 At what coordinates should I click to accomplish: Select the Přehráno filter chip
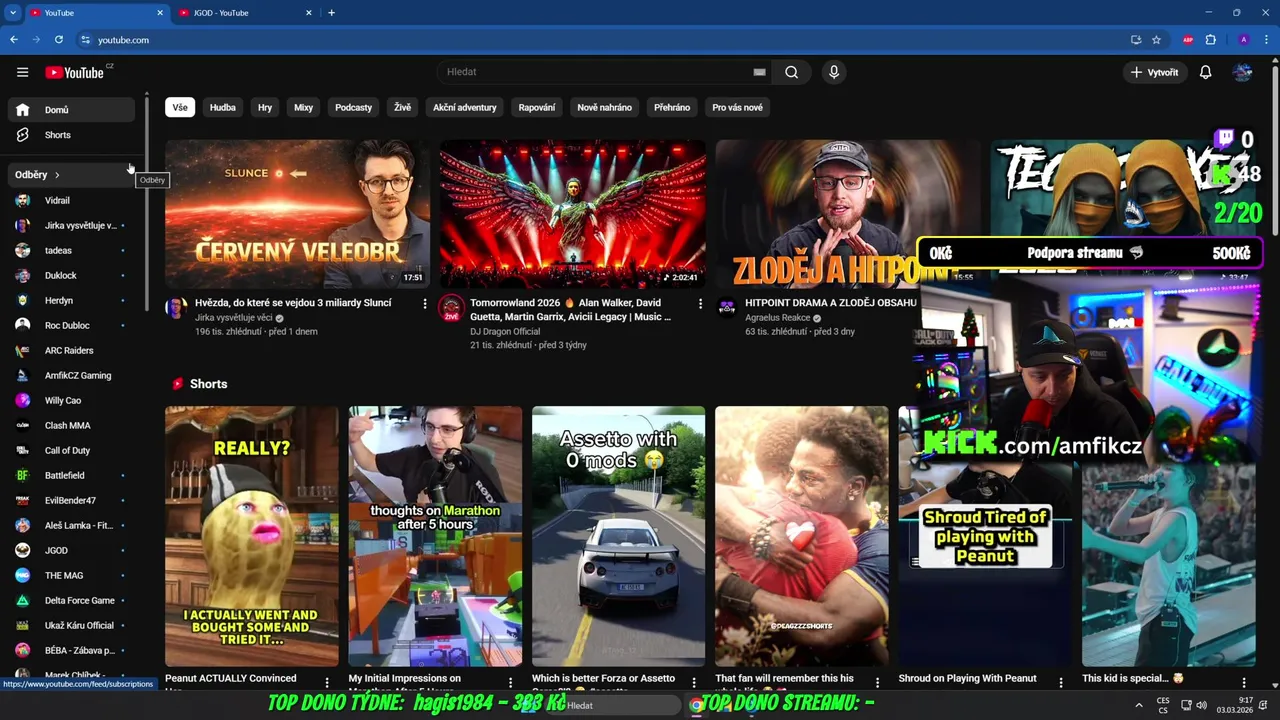[672, 107]
